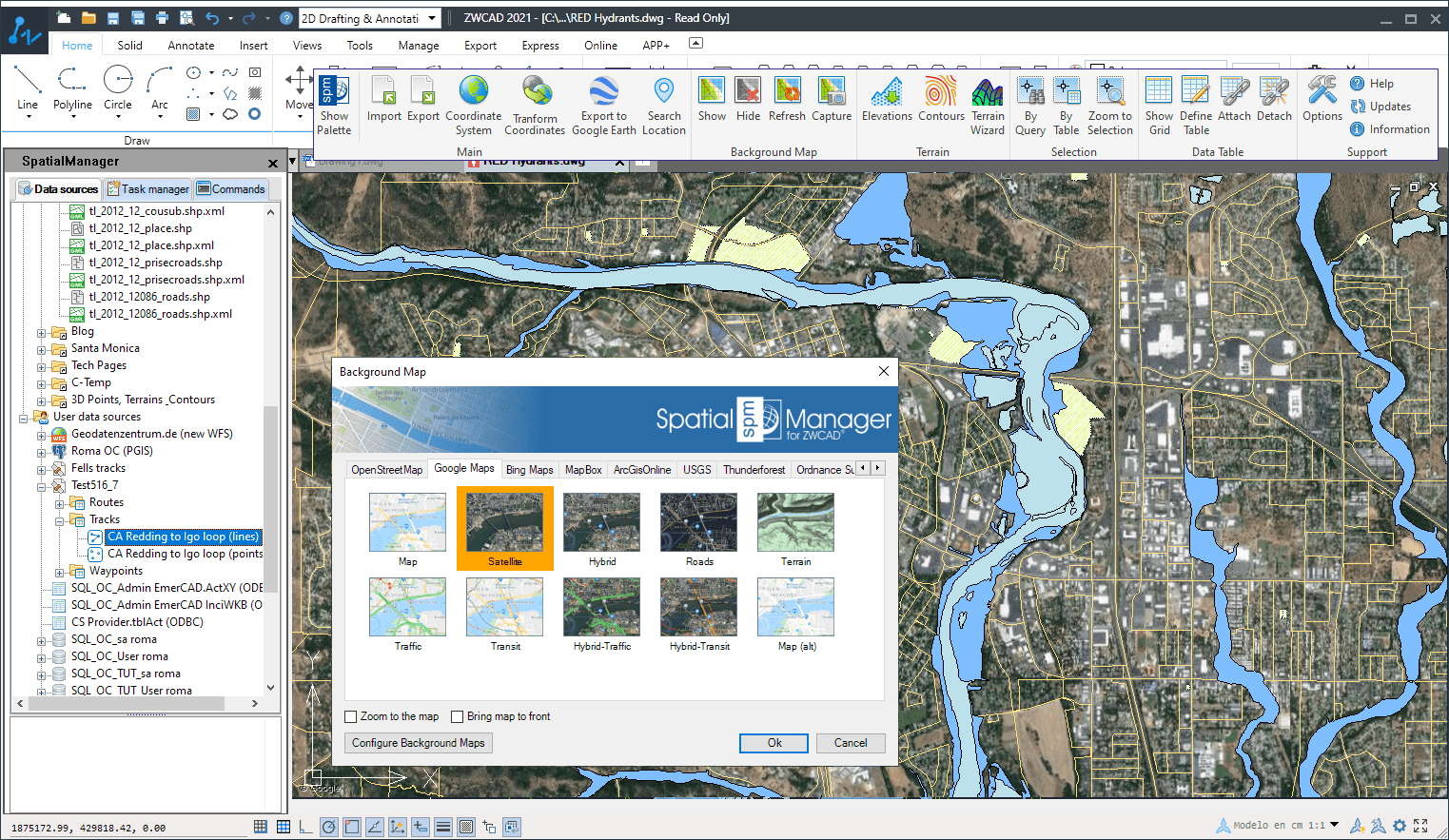This screenshot has height=840, width=1449.
Task: Close the Background Map dialog
Action: click(883, 371)
